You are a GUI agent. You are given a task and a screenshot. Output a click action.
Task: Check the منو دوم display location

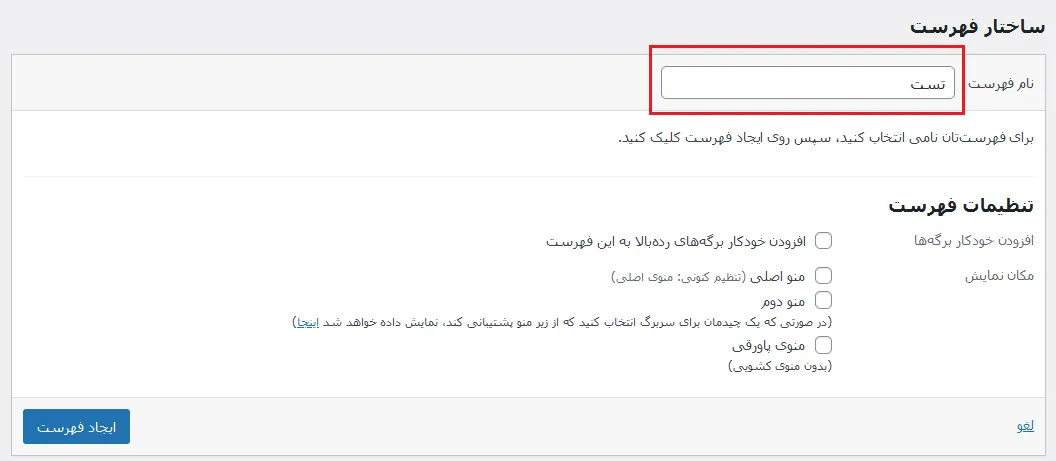tap(824, 299)
